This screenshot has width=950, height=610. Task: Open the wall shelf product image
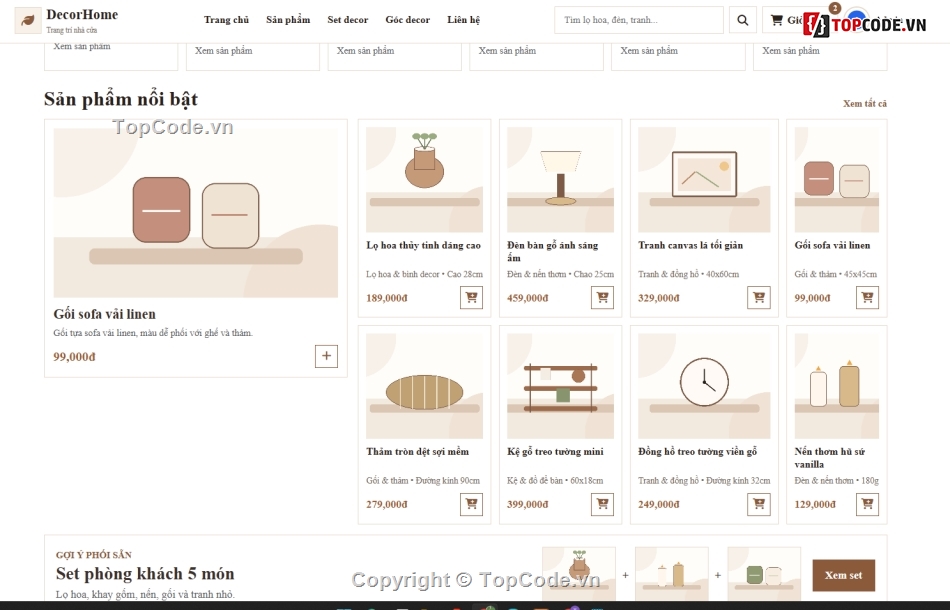(560, 386)
